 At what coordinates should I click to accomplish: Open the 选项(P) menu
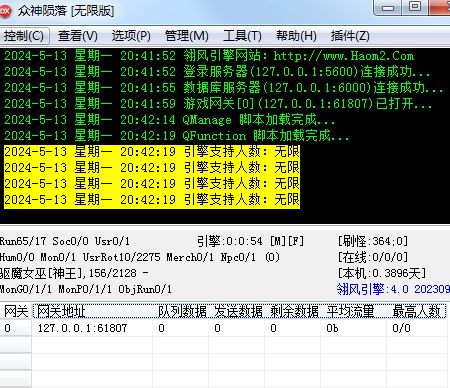point(131,36)
